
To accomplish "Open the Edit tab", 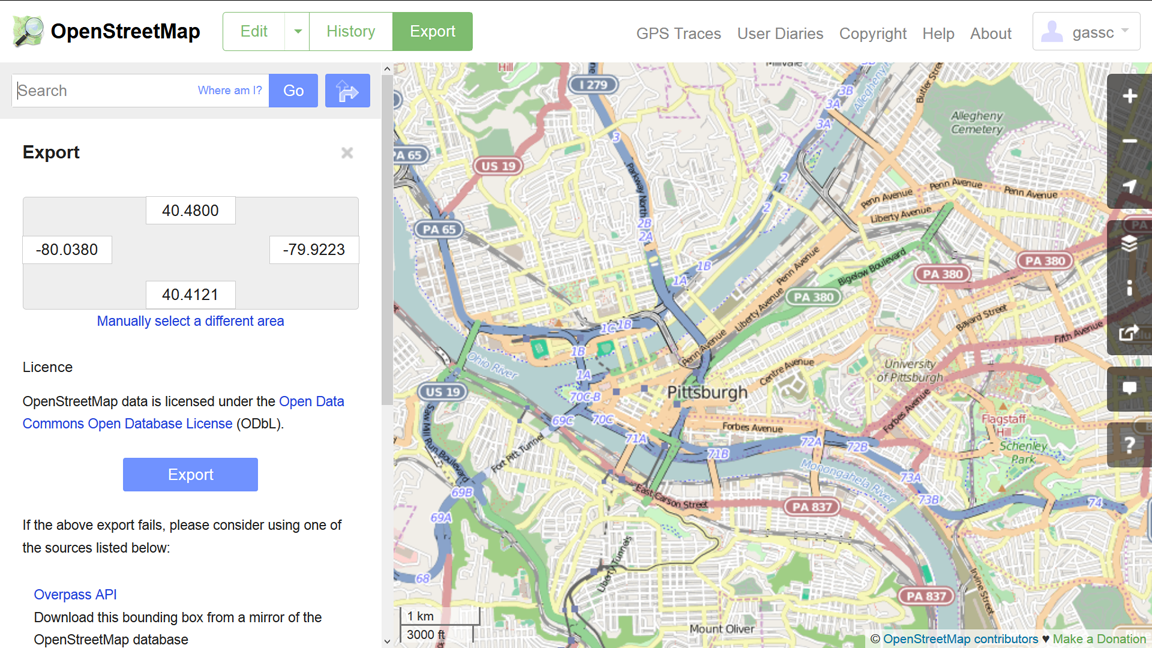I will (254, 32).
